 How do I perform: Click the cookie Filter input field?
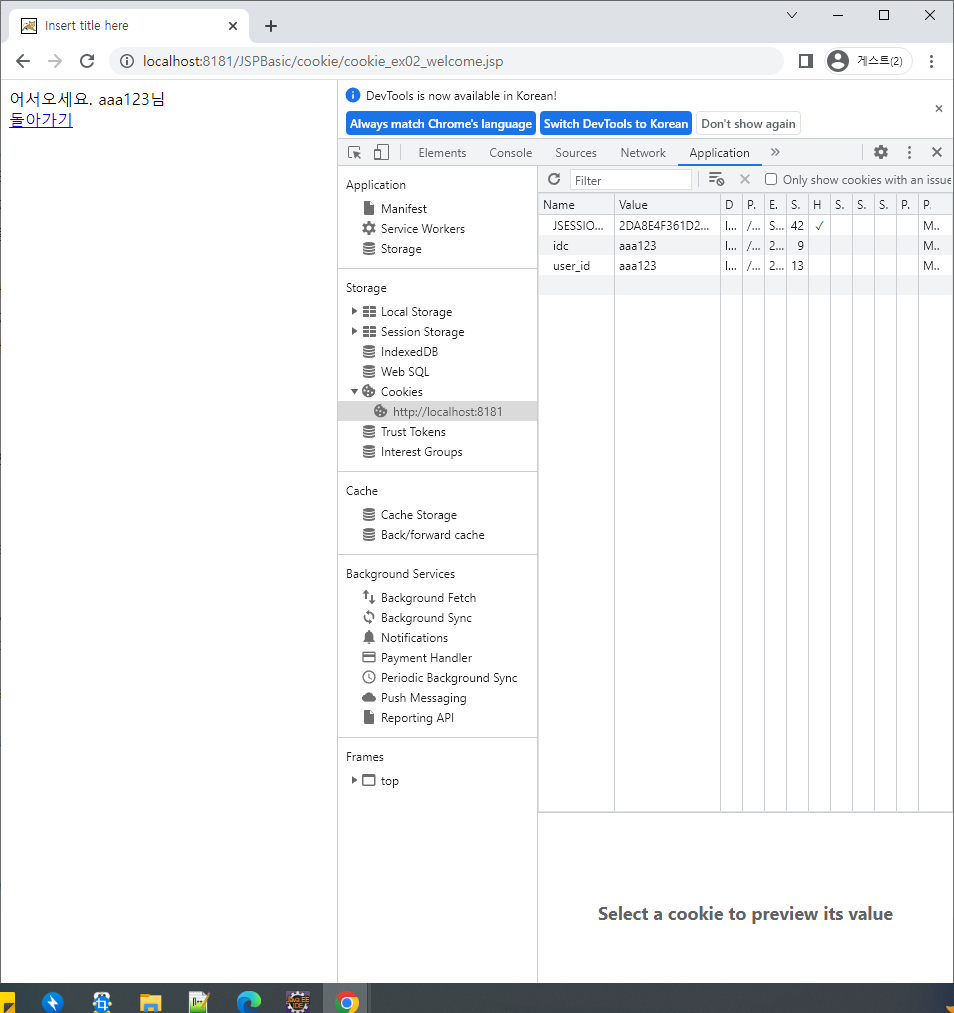click(x=631, y=180)
